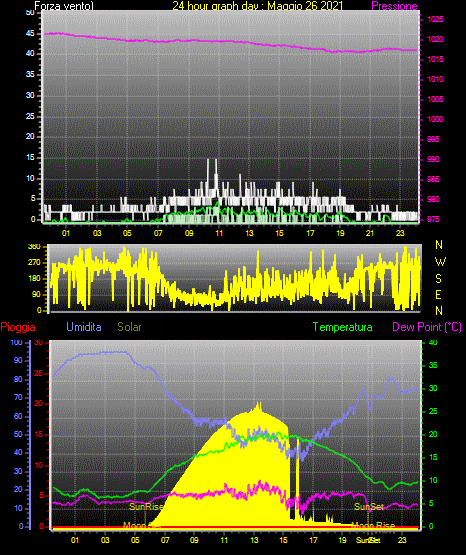Click the '1010' pressure axis value
Viewport: 466px width, 555px height.
pyautogui.click(x=436, y=79)
